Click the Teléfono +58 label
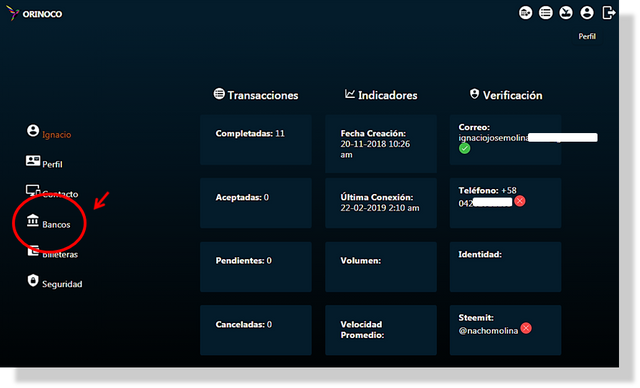 [487, 191]
